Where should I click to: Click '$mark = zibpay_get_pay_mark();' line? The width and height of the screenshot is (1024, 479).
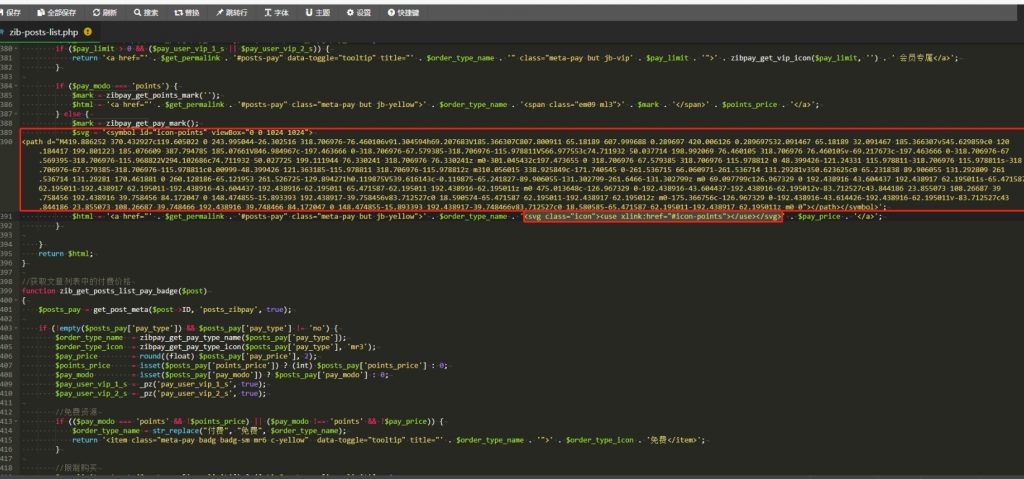(135, 122)
